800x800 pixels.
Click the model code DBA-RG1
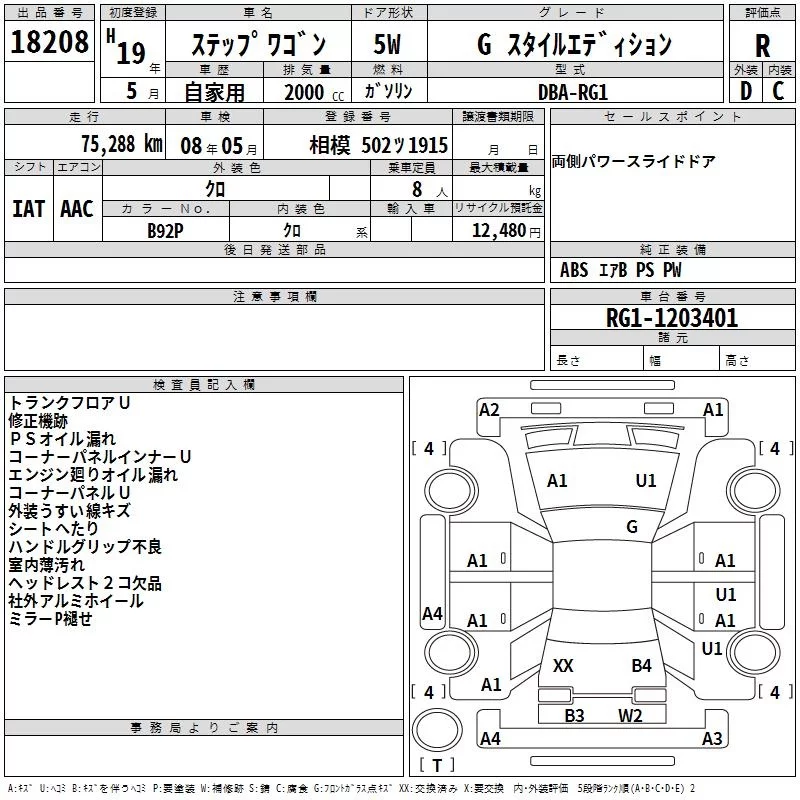[x=573, y=92]
